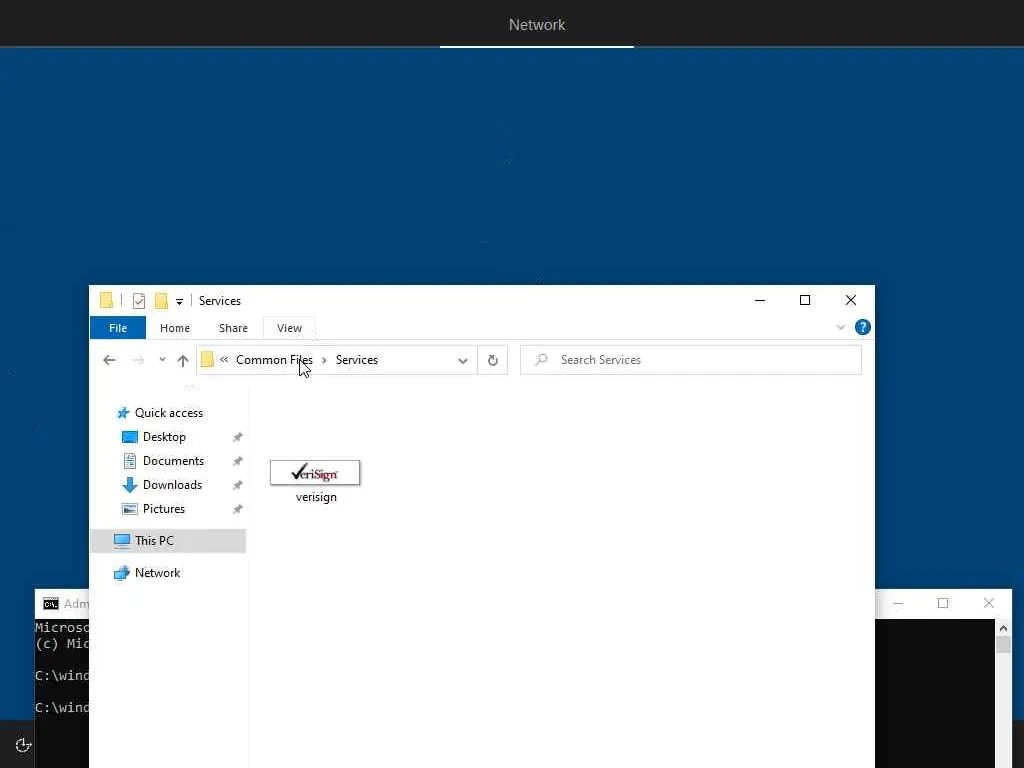This screenshot has width=1024, height=768.
Task: Click the Documents page icon
Action: [x=130, y=461]
